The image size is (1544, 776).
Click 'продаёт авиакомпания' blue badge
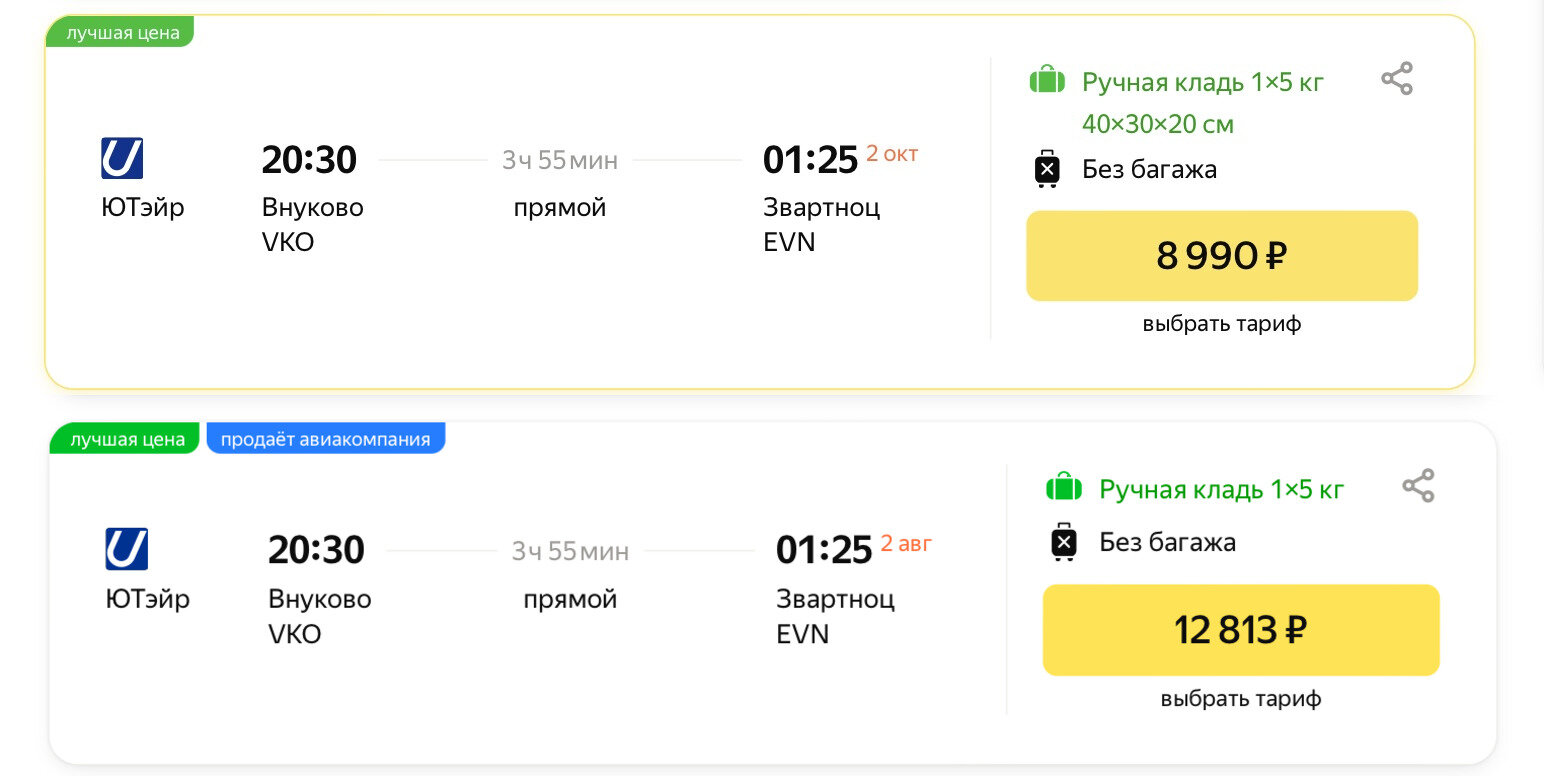pyautogui.click(x=325, y=439)
